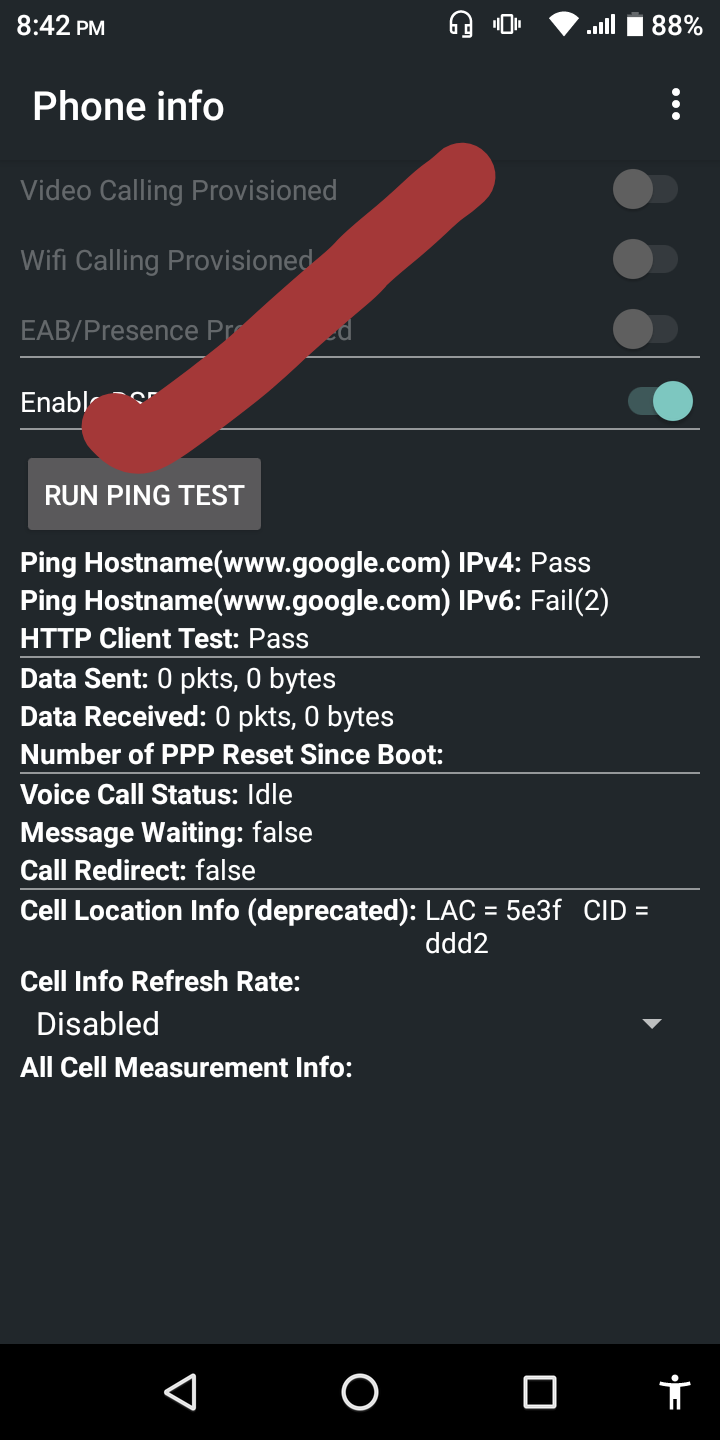Tap the 8:42 PM clock
Screen dimensions: 720x1440
click(x=61, y=26)
